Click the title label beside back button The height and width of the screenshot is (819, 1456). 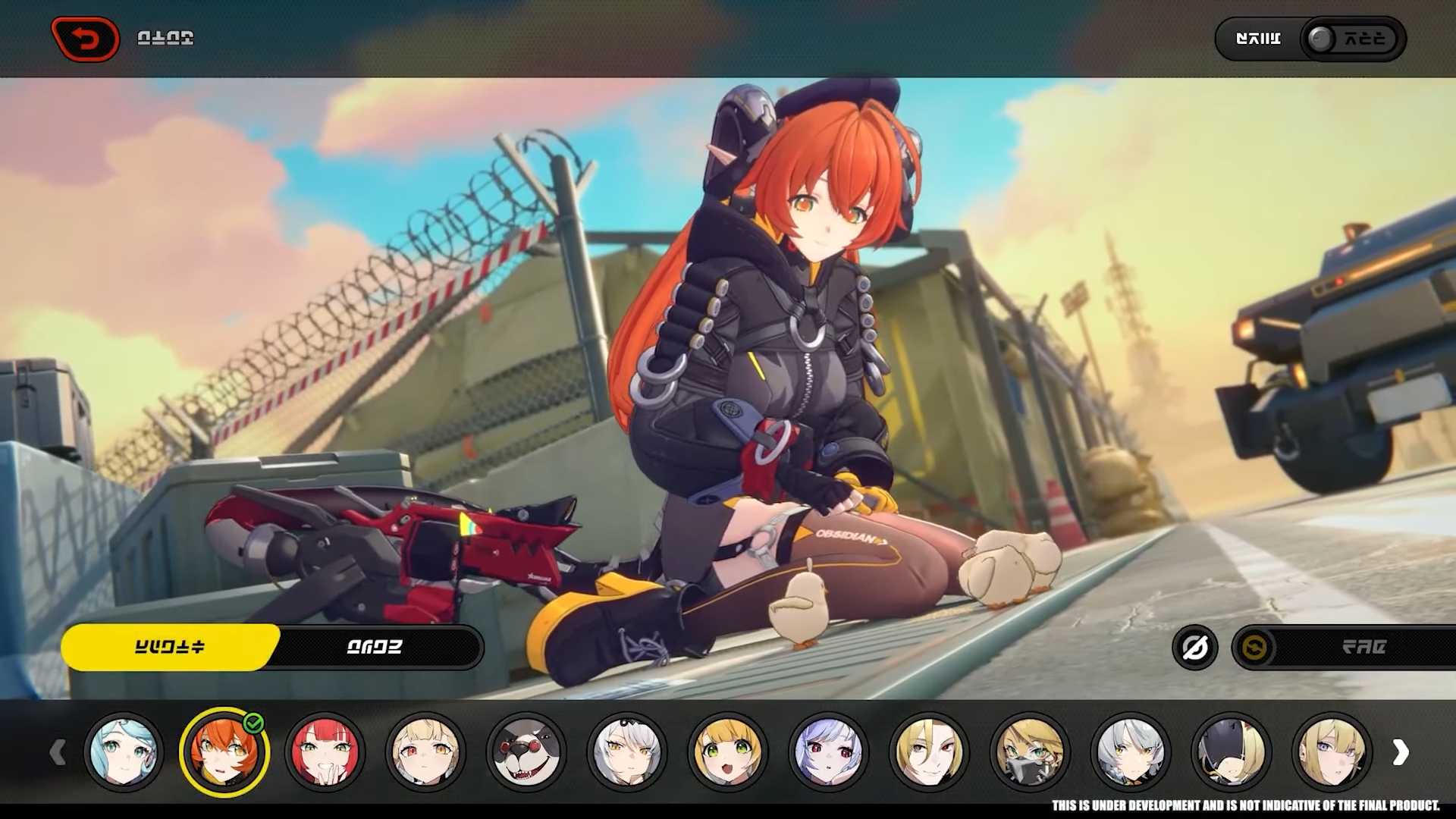click(165, 38)
